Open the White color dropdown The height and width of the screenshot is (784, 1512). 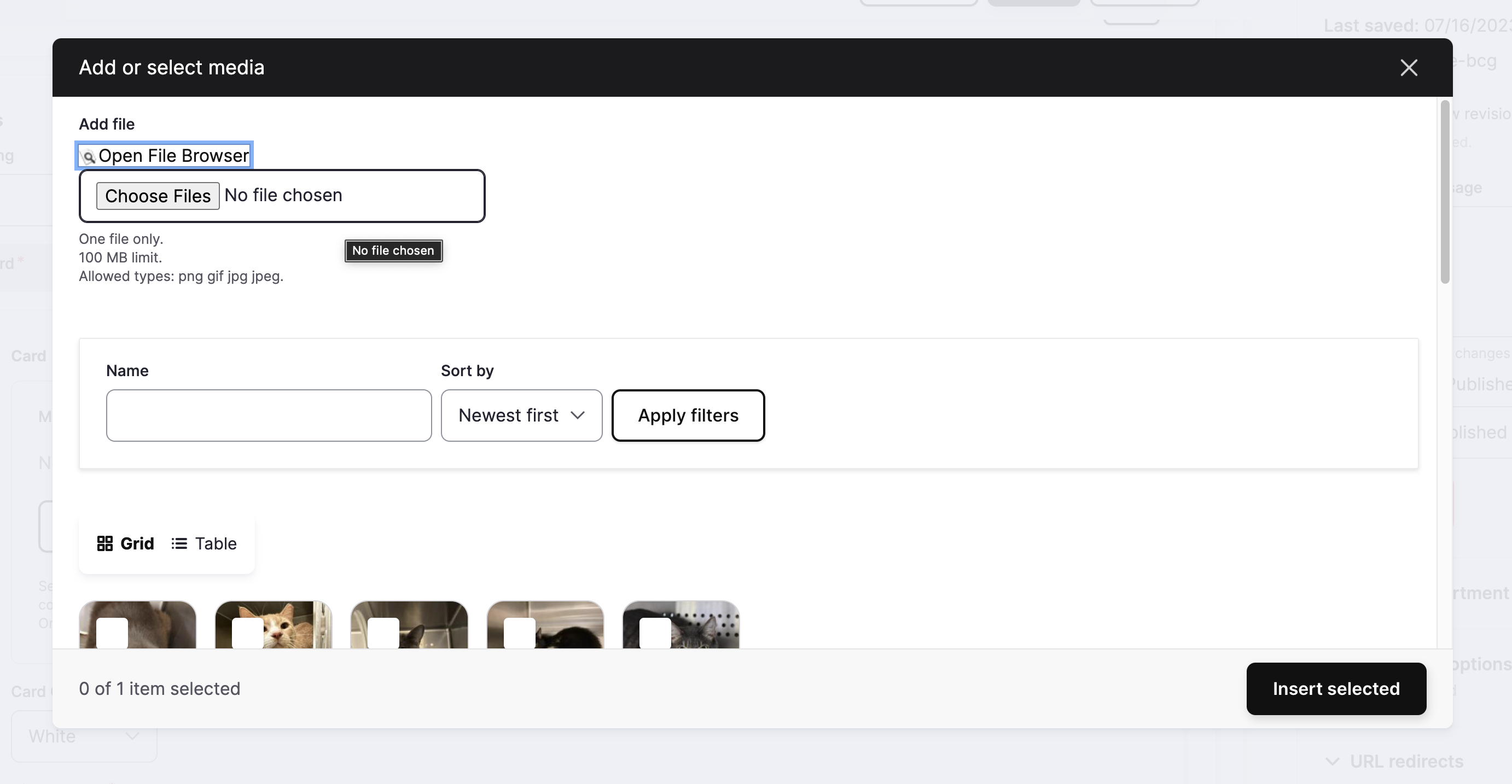(x=83, y=736)
